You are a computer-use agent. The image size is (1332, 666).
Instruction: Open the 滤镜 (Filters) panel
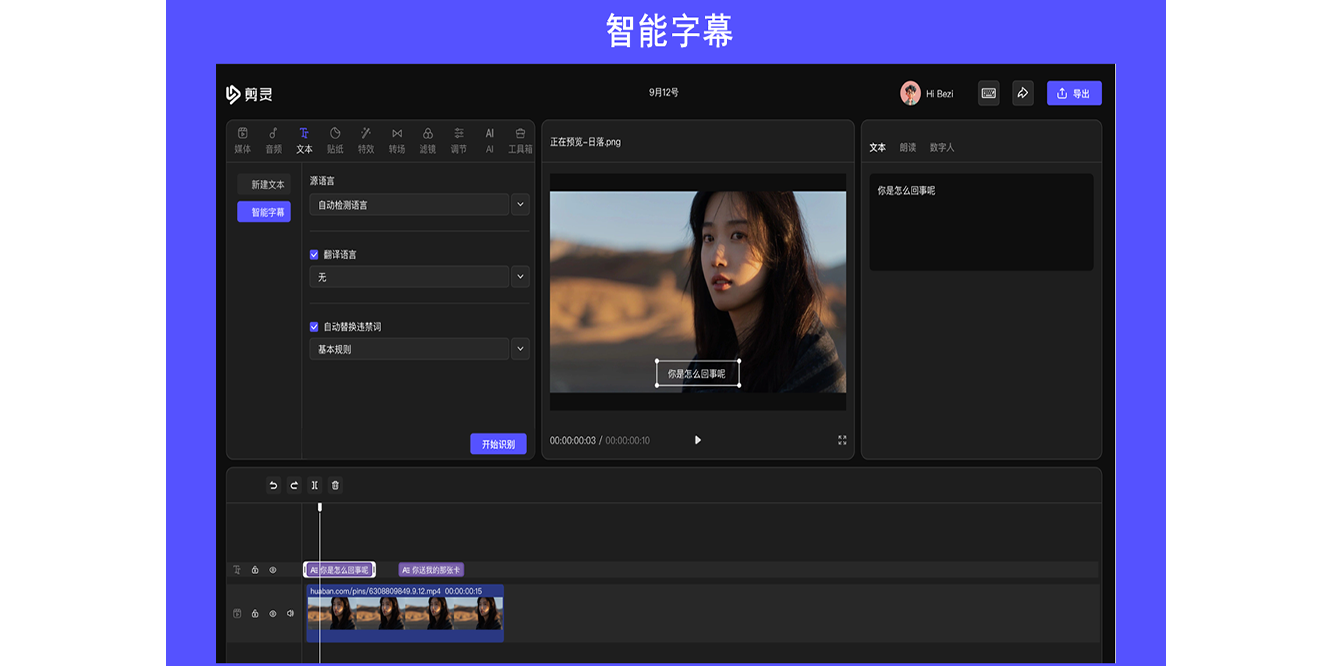[x=427, y=138]
